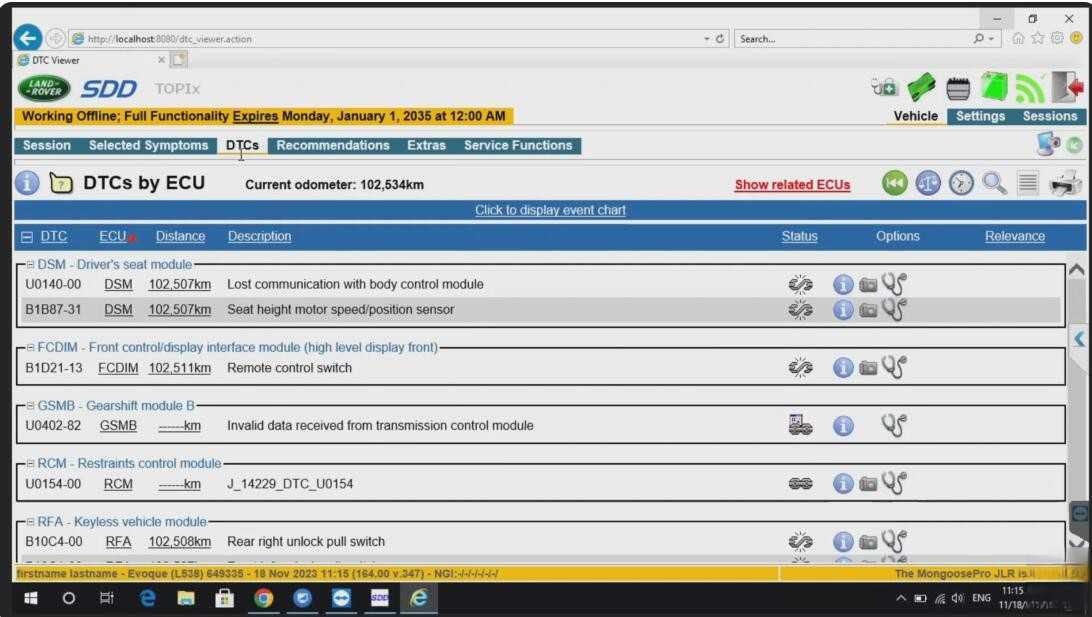
Task: Collapse GSMB - Gearshift module B group
Action: point(31,405)
